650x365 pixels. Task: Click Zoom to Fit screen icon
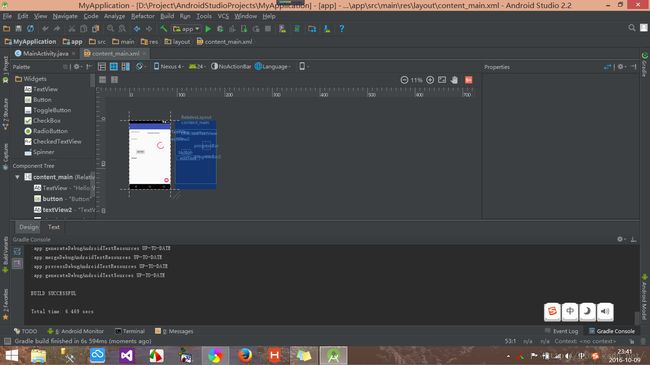coord(442,80)
